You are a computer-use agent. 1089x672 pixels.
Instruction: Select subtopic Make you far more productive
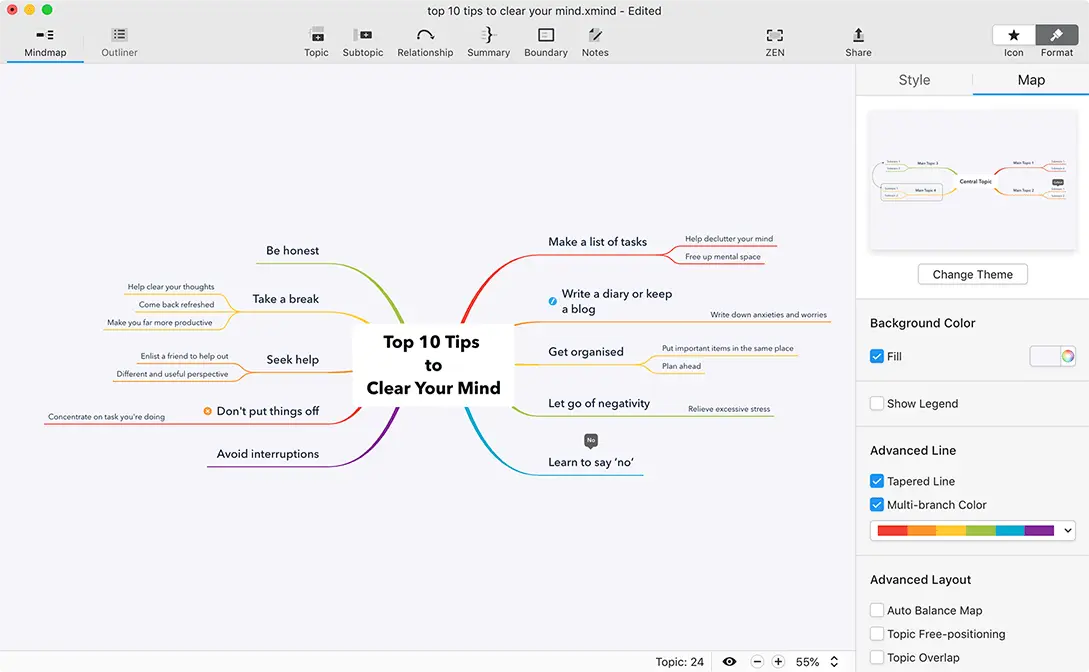(x=160, y=323)
